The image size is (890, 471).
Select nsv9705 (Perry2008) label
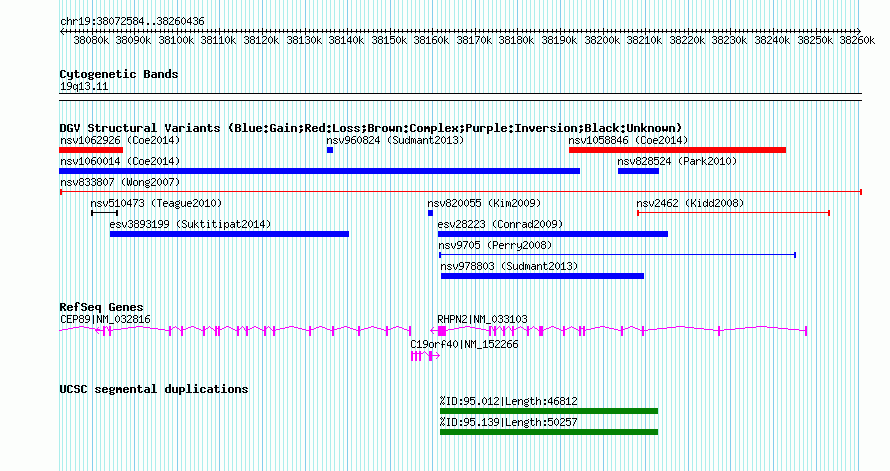495,245
